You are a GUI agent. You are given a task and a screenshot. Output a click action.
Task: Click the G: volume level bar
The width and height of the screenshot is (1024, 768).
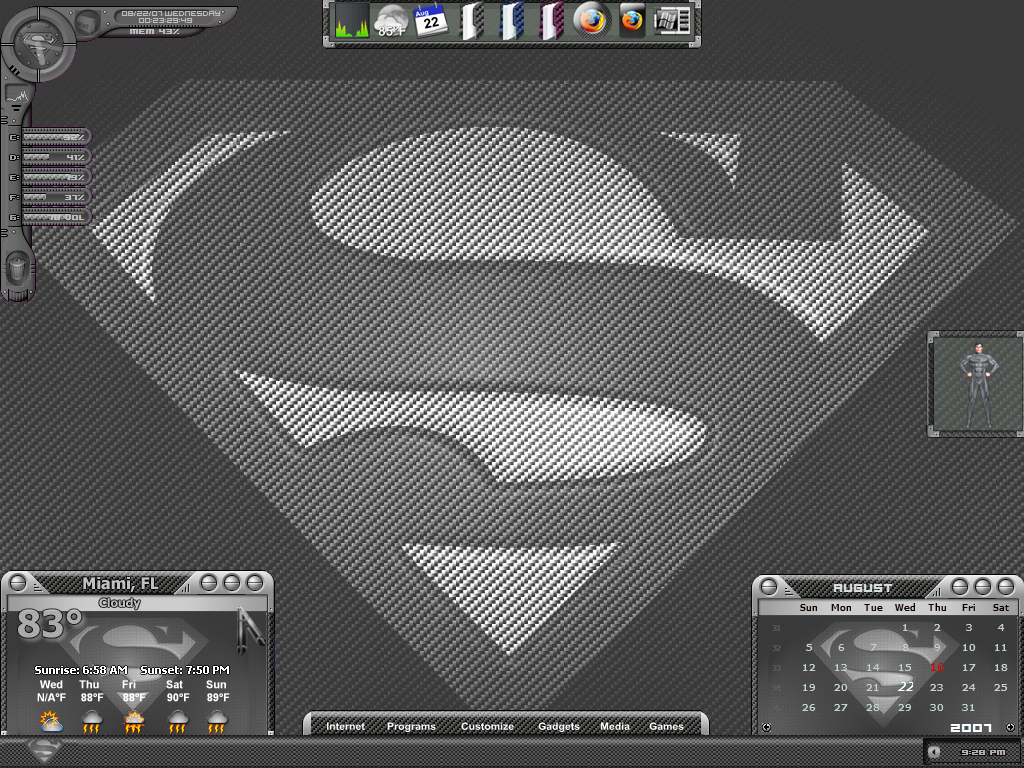55,217
